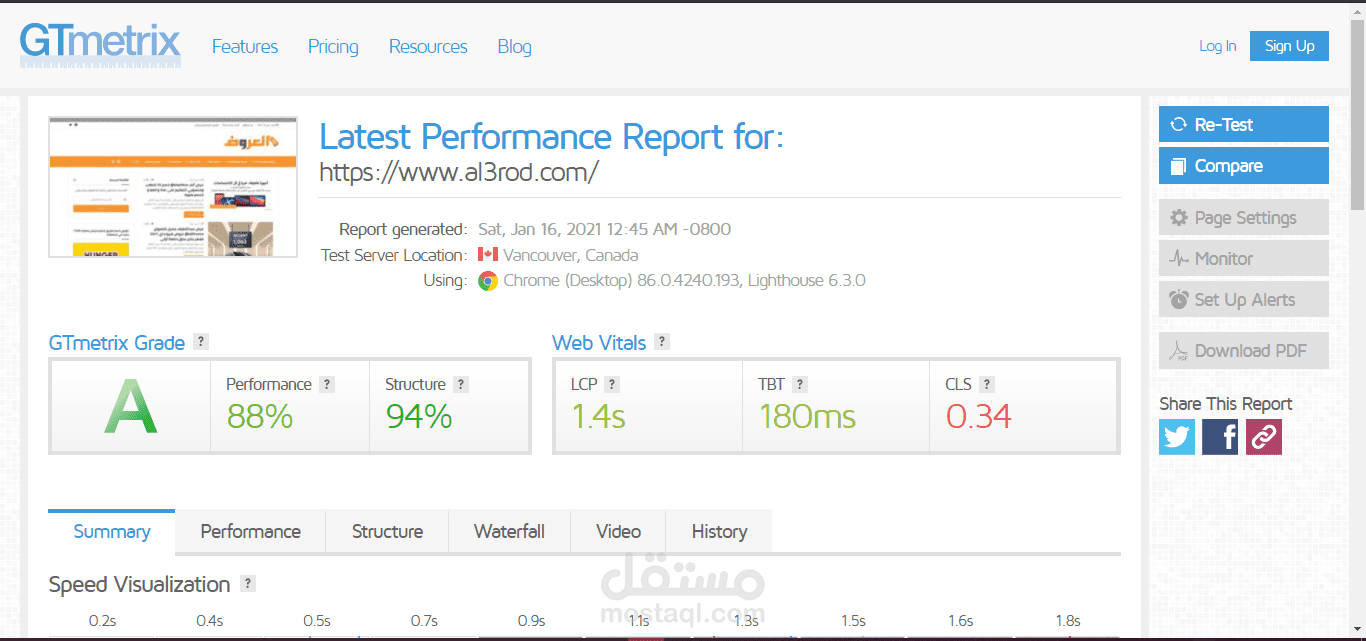Click the grade letter A
Viewport: 1366px width, 641px height.
[131, 408]
